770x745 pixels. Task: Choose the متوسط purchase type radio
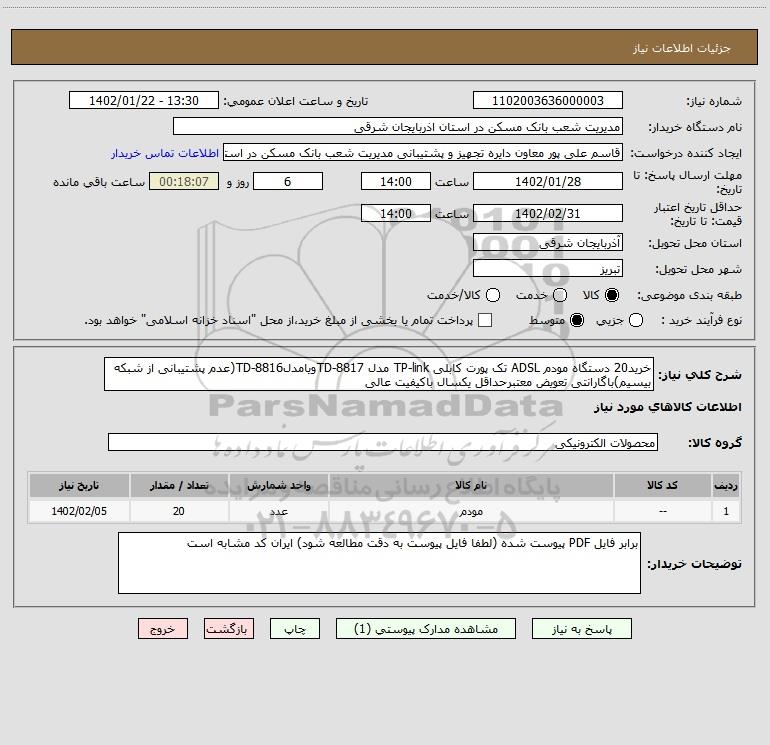pos(577,321)
